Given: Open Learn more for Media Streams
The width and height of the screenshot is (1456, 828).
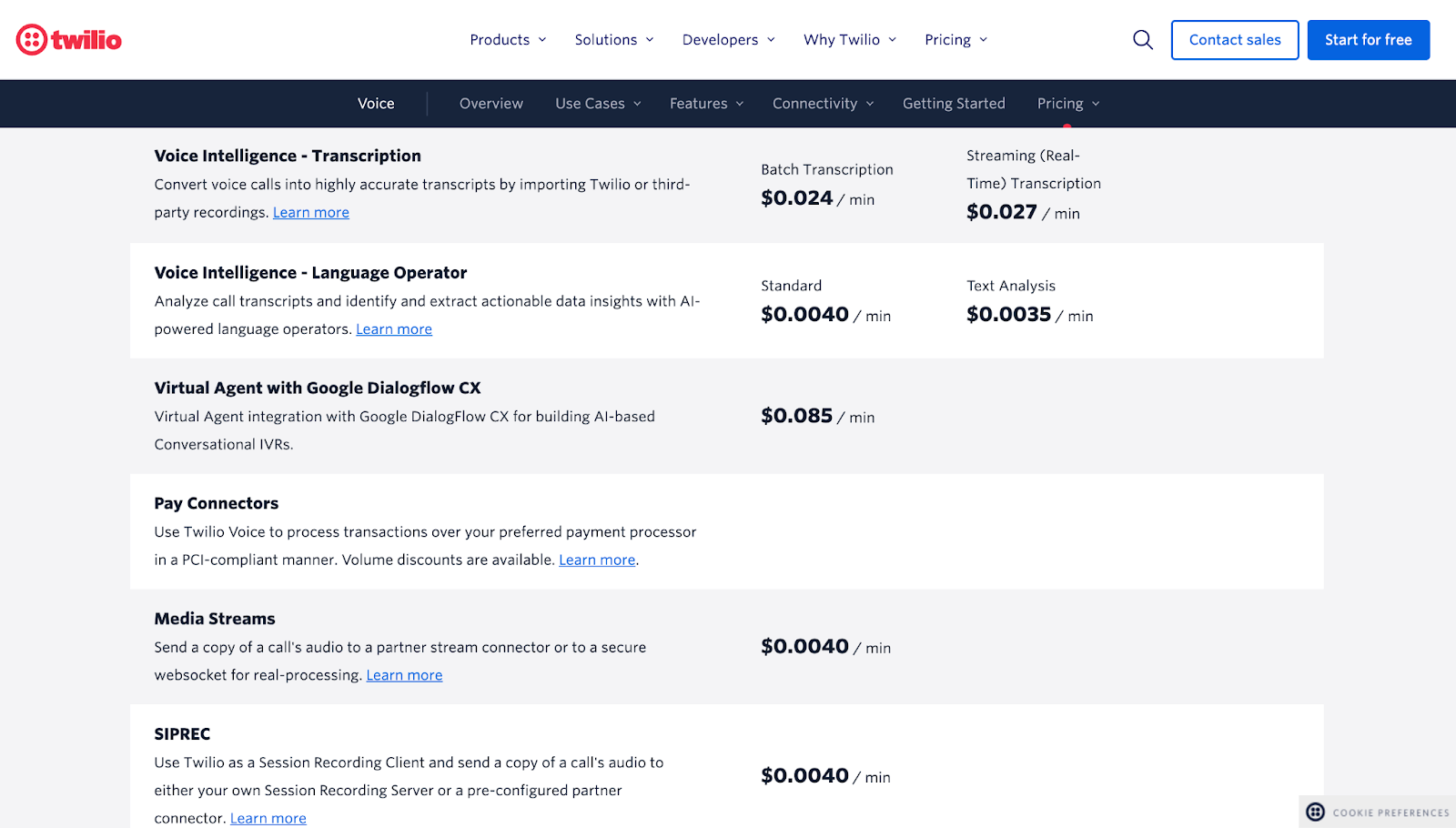Looking at the screenshot, I should point(404,675).
